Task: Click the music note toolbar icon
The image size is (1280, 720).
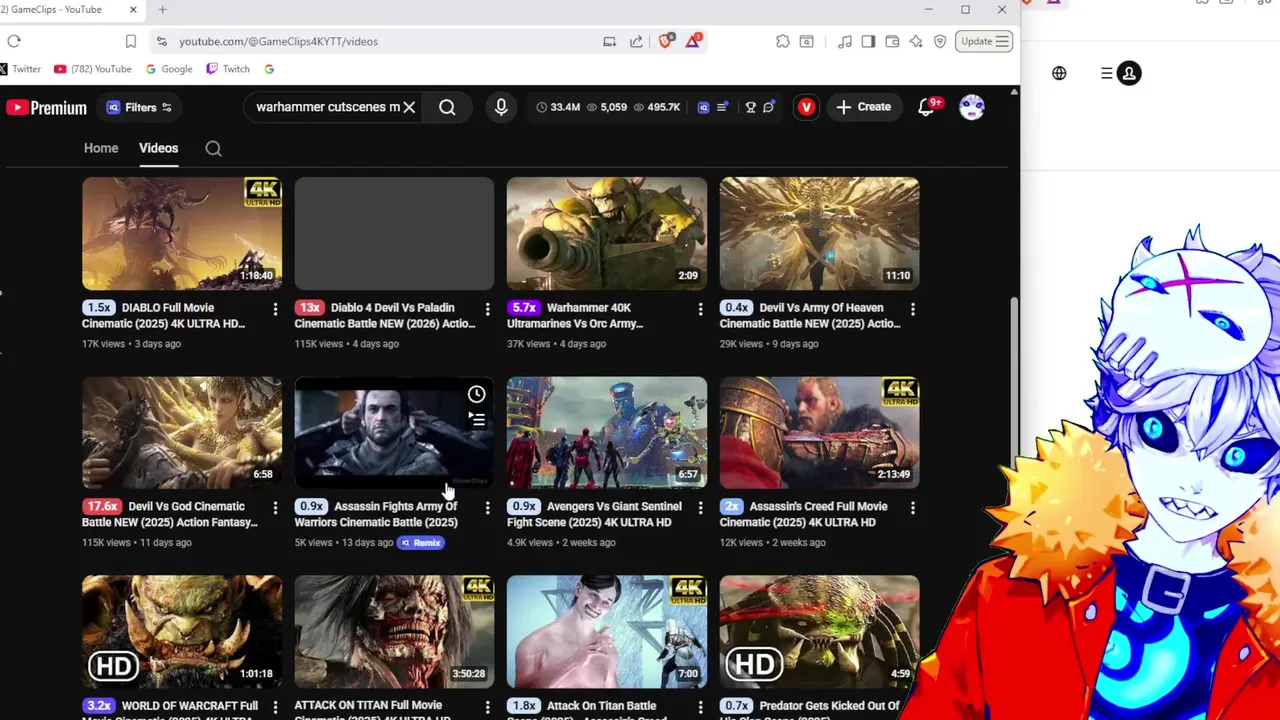Action: [x=845, y=41]
